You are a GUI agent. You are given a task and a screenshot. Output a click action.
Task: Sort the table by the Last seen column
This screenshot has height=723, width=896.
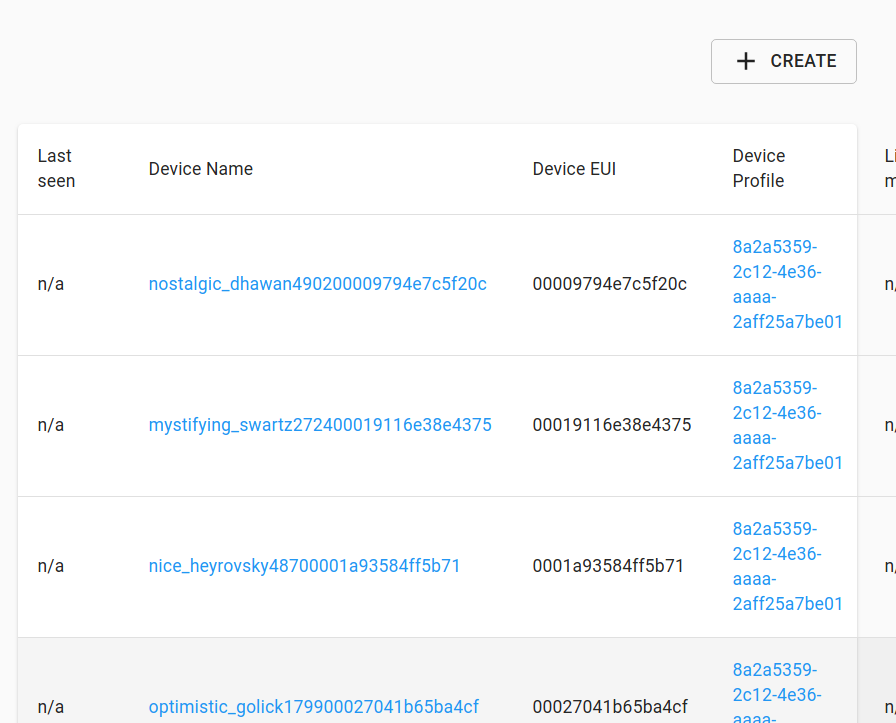tap(52, 168)
